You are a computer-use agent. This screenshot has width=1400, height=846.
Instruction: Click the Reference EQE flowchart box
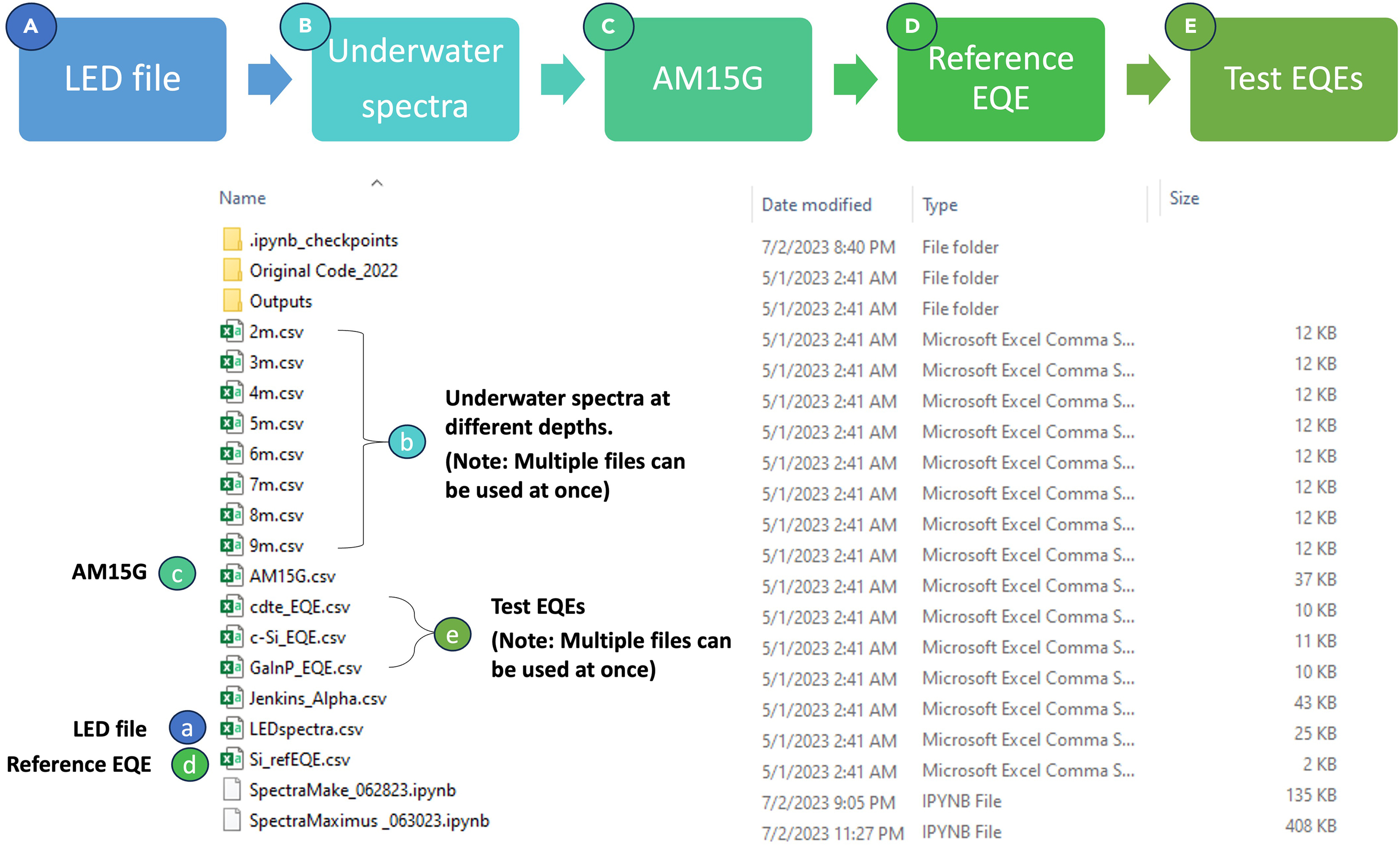(x=1000, y=79)
